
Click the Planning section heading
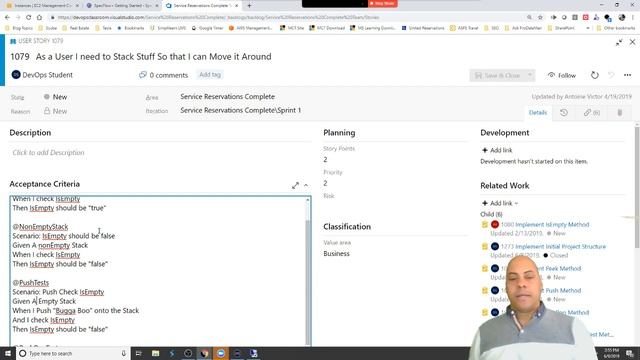coord(339,133)
